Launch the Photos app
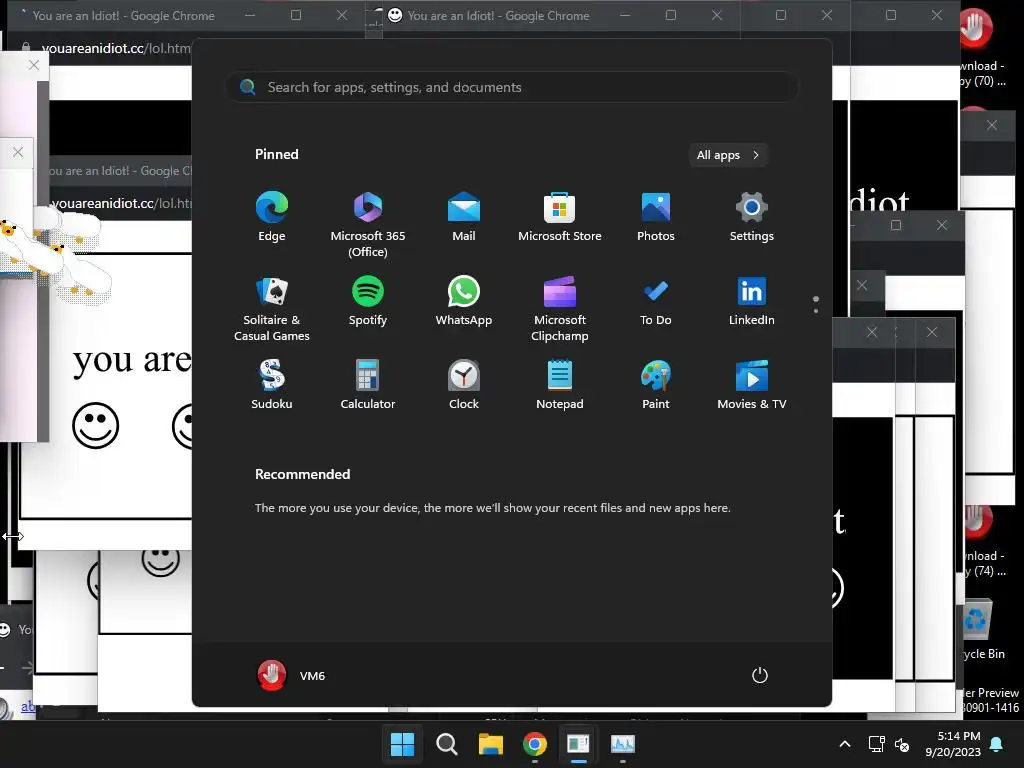The image size is (1024, 768). click(x=656, y=217)
